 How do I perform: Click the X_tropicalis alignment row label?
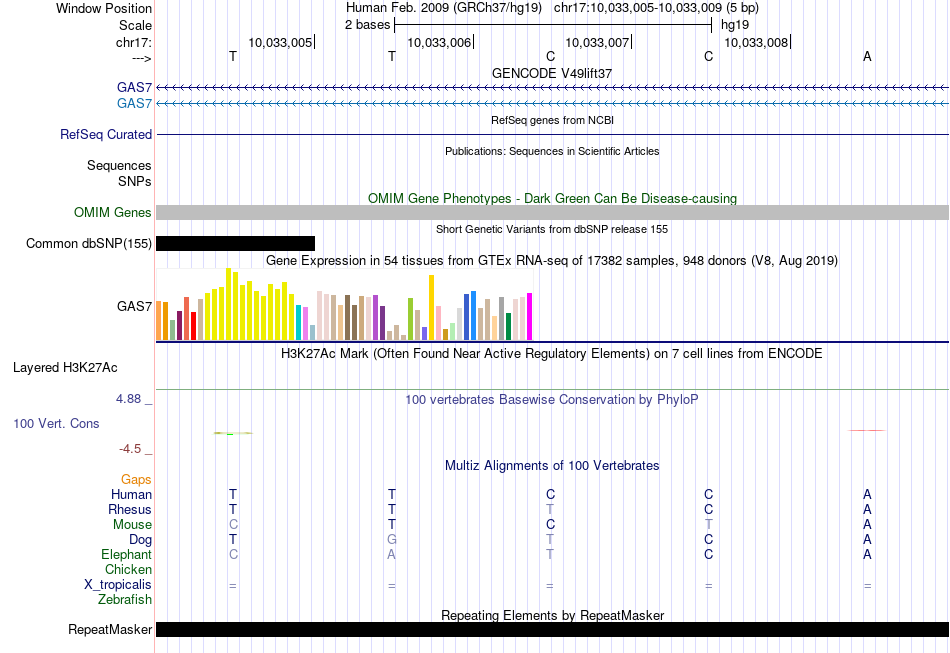118,585
